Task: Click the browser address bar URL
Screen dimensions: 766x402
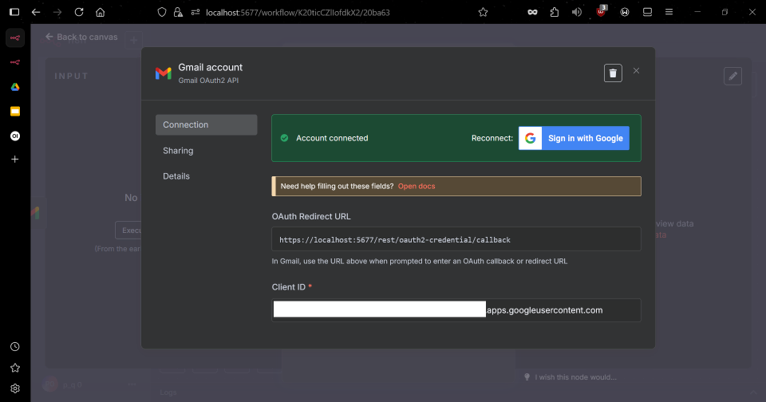Action: click(x=298, y=12)
